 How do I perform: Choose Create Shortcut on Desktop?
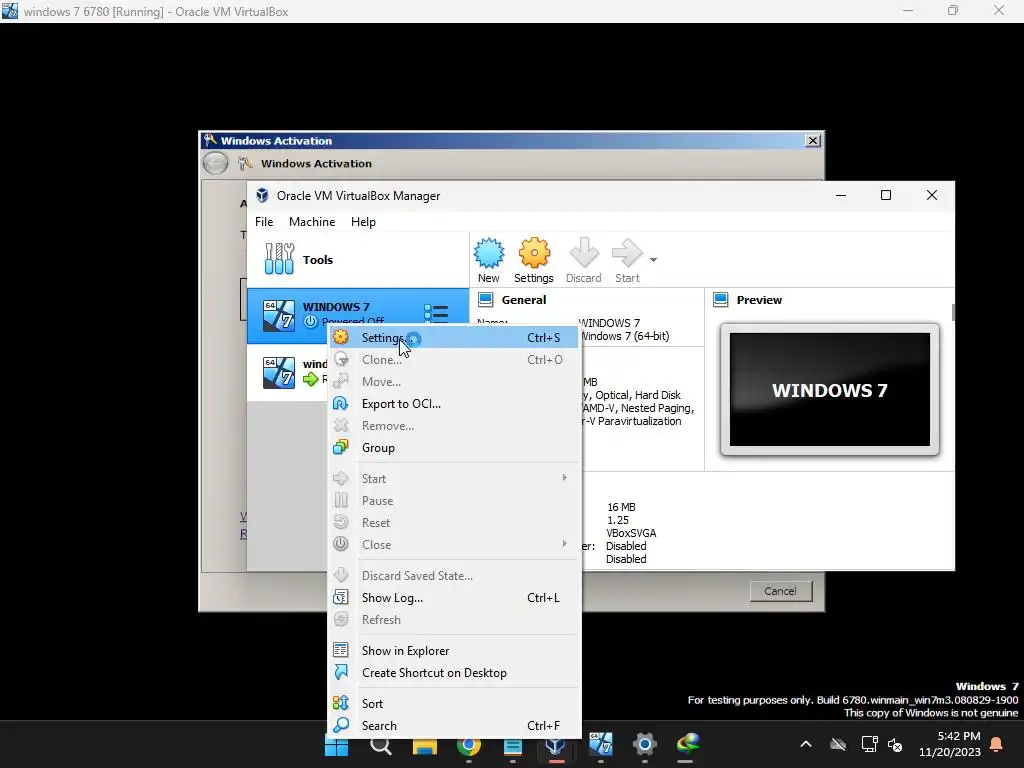(x=453, y=673)
